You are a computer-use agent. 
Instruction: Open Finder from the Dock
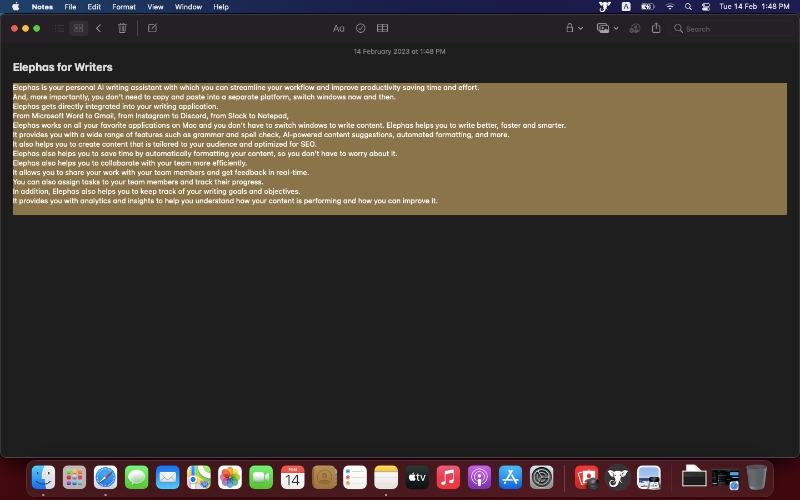[43, 478]
